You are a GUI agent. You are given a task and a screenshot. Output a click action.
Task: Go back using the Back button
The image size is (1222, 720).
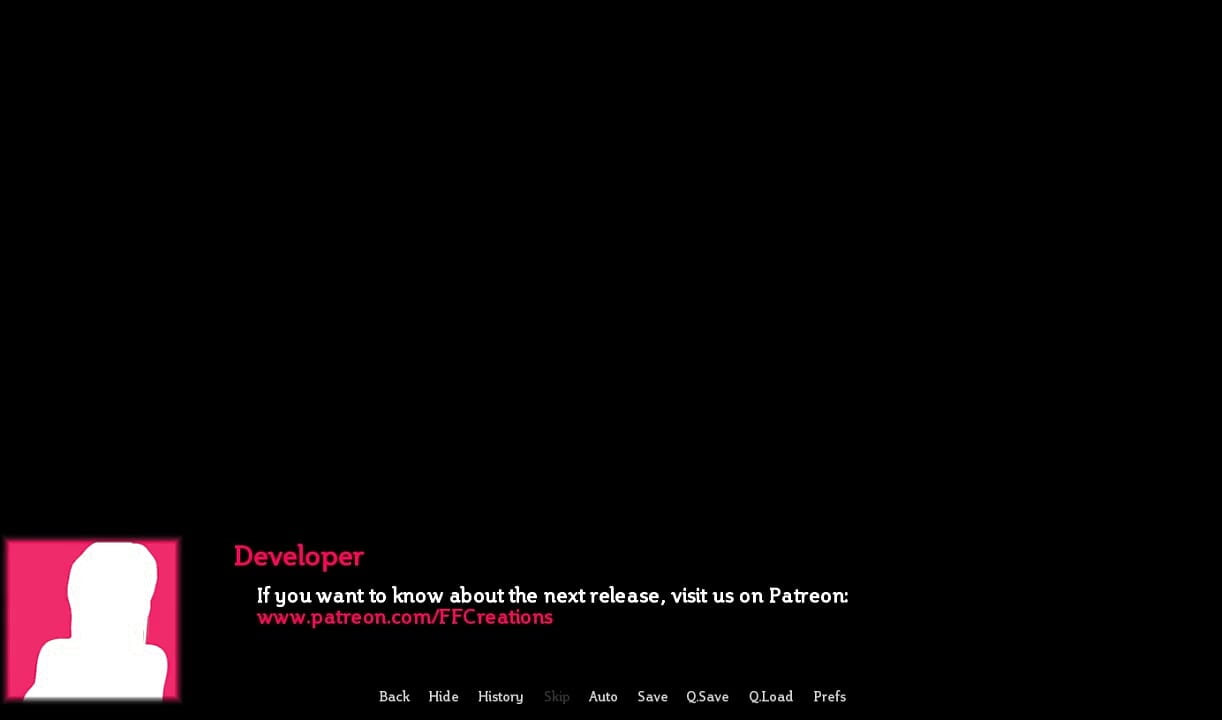pyautogui.click(x=394, y=696)
